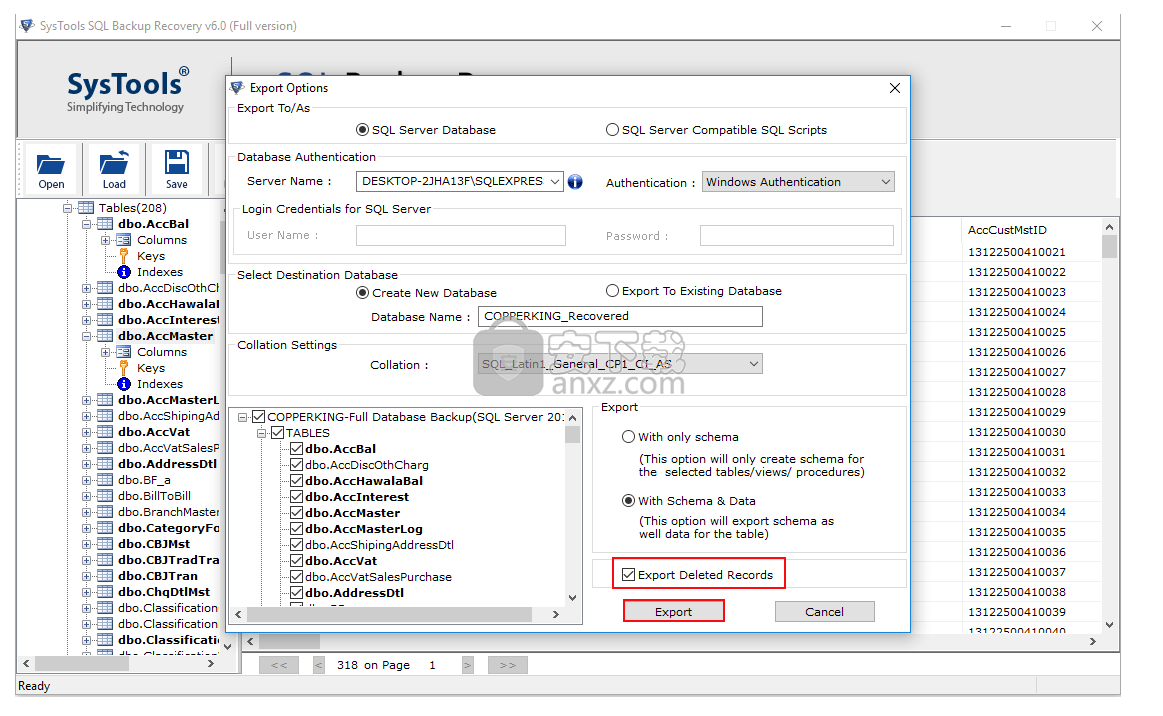Collapse dbo.AccMaster node in left tree
Screen dimensions: 1163x716
(86, 336)
